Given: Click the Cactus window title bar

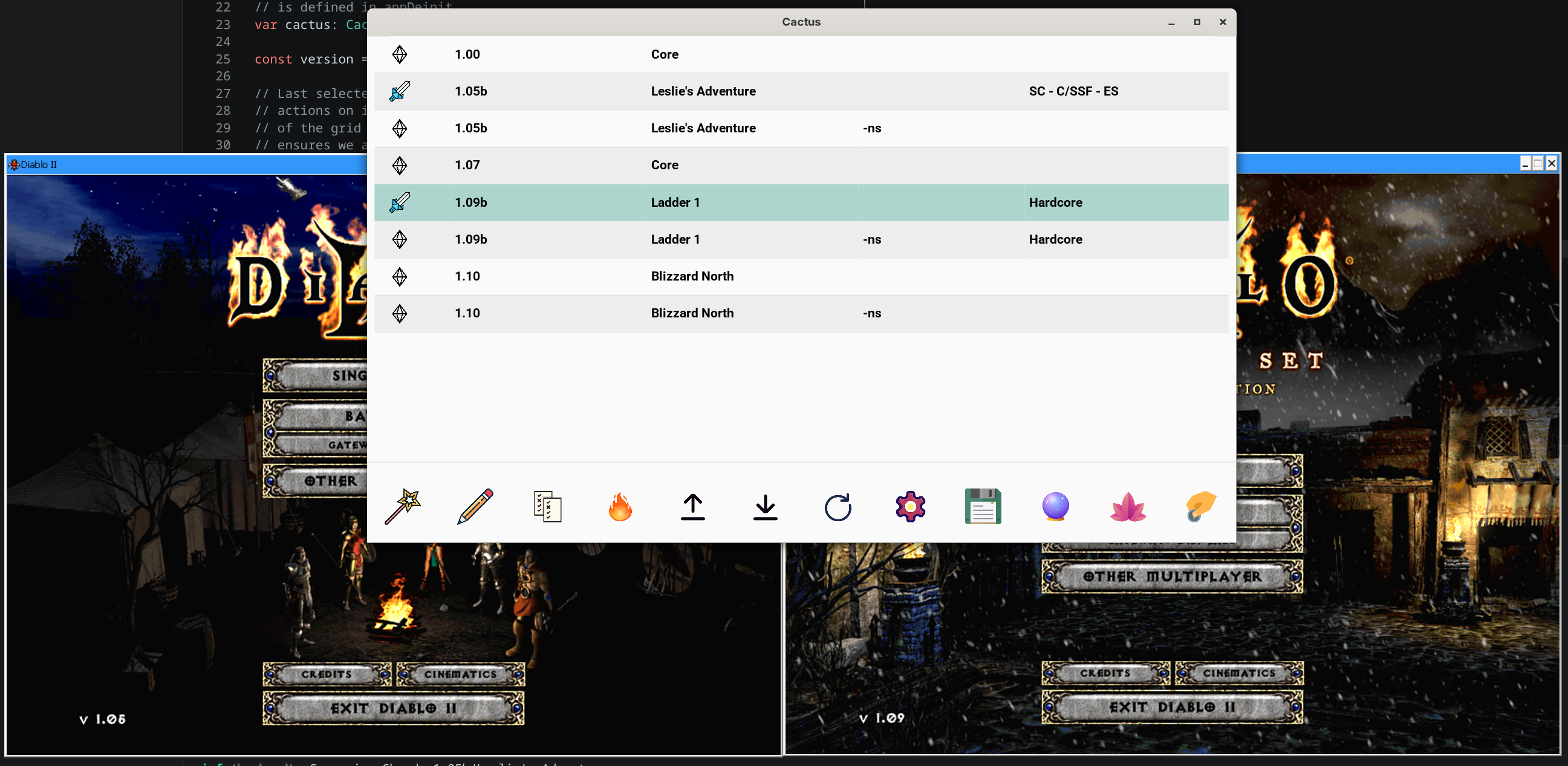Looking at the screenshot, I should 801,22.
